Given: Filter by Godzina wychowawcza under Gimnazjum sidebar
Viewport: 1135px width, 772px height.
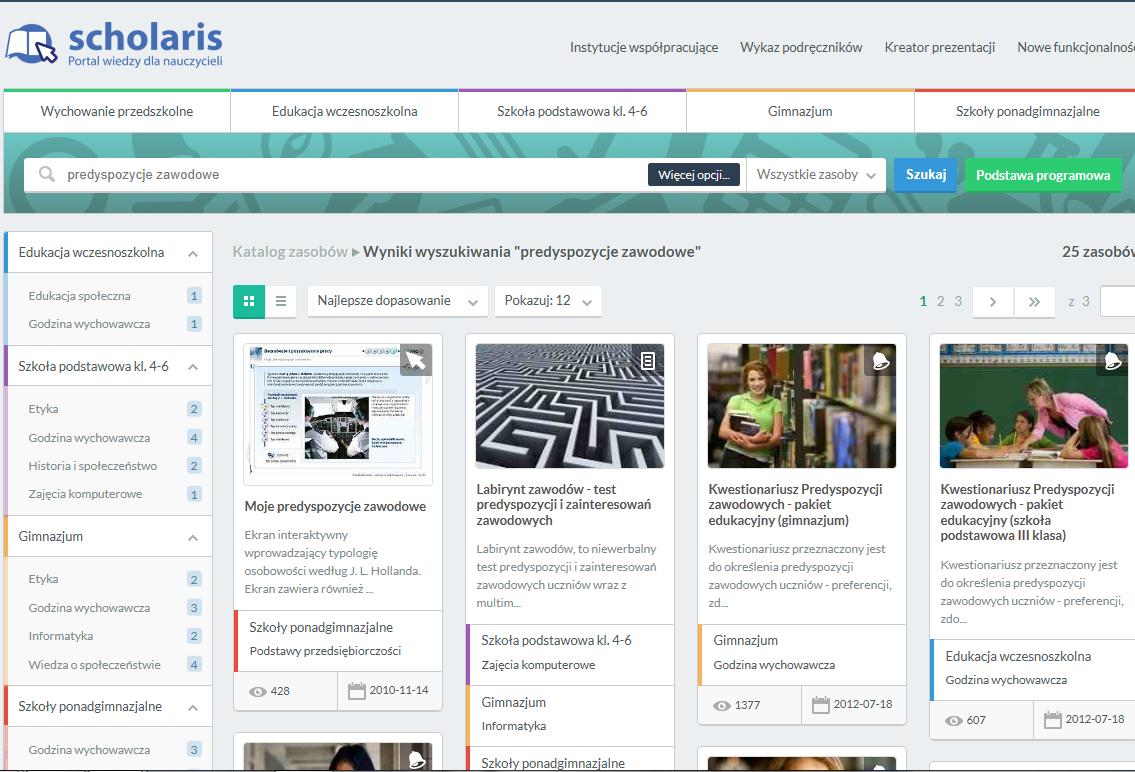Looking at the screenshot, I should [89, 608].
